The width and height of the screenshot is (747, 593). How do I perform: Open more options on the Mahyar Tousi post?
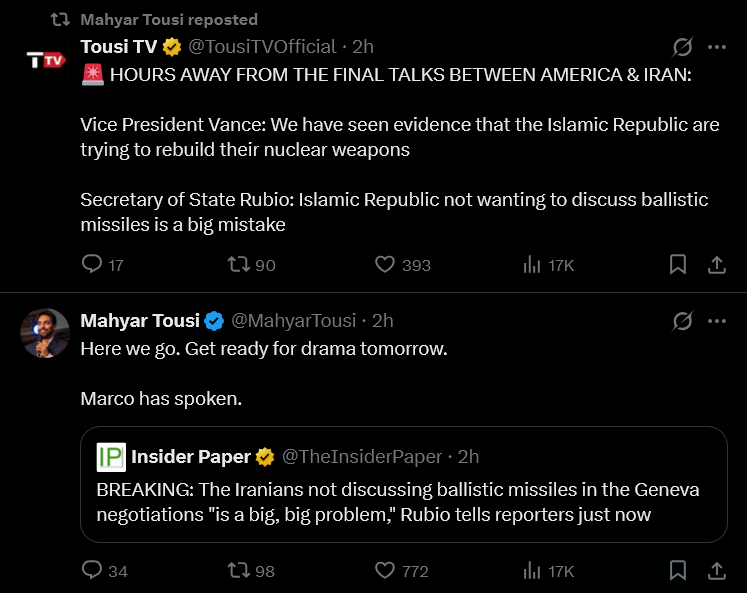point(716,321)
